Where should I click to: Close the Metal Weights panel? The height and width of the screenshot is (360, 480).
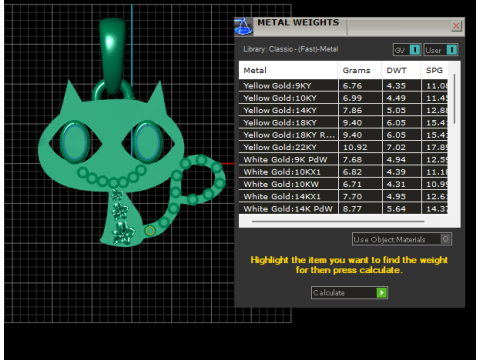point(456,26)
